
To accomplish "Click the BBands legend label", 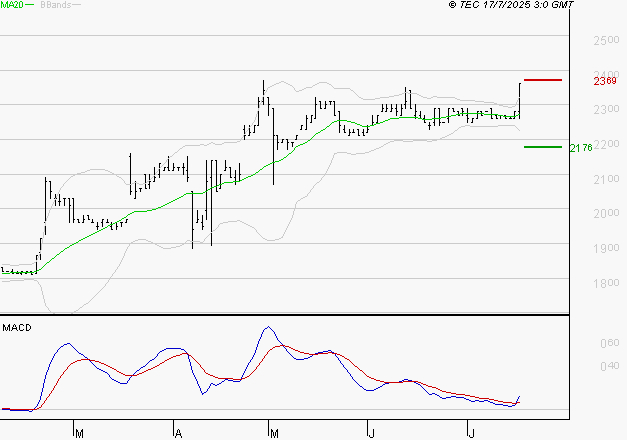I will coord(56,5).
